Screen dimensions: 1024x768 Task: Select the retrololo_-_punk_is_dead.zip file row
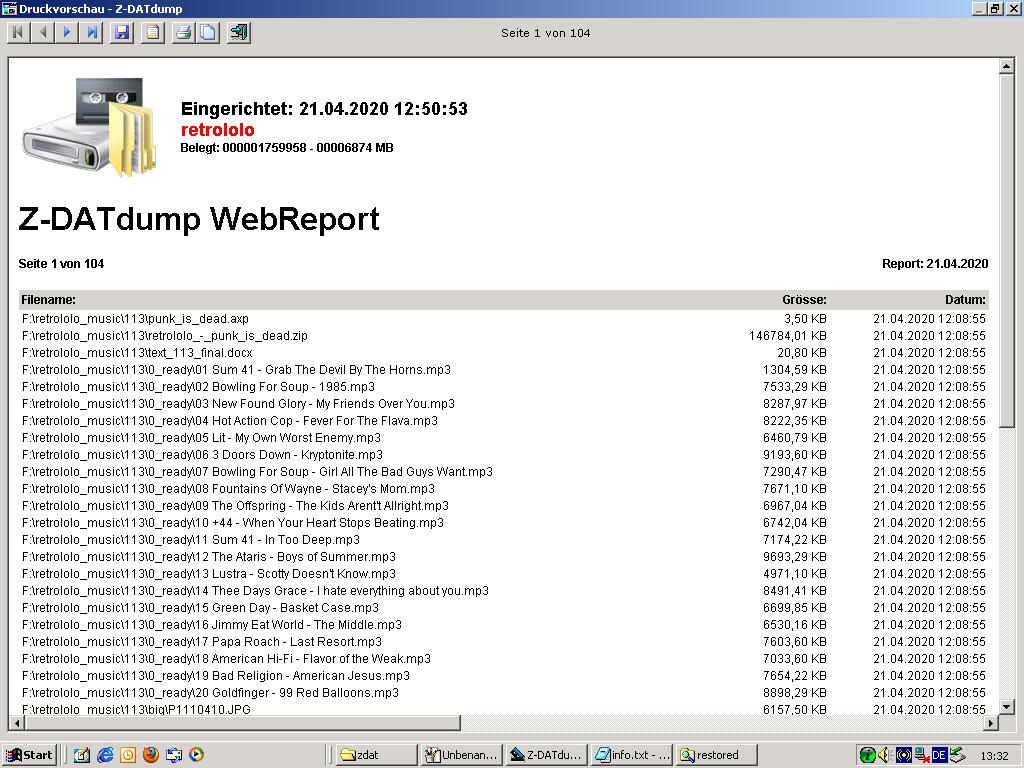point(504,336)
